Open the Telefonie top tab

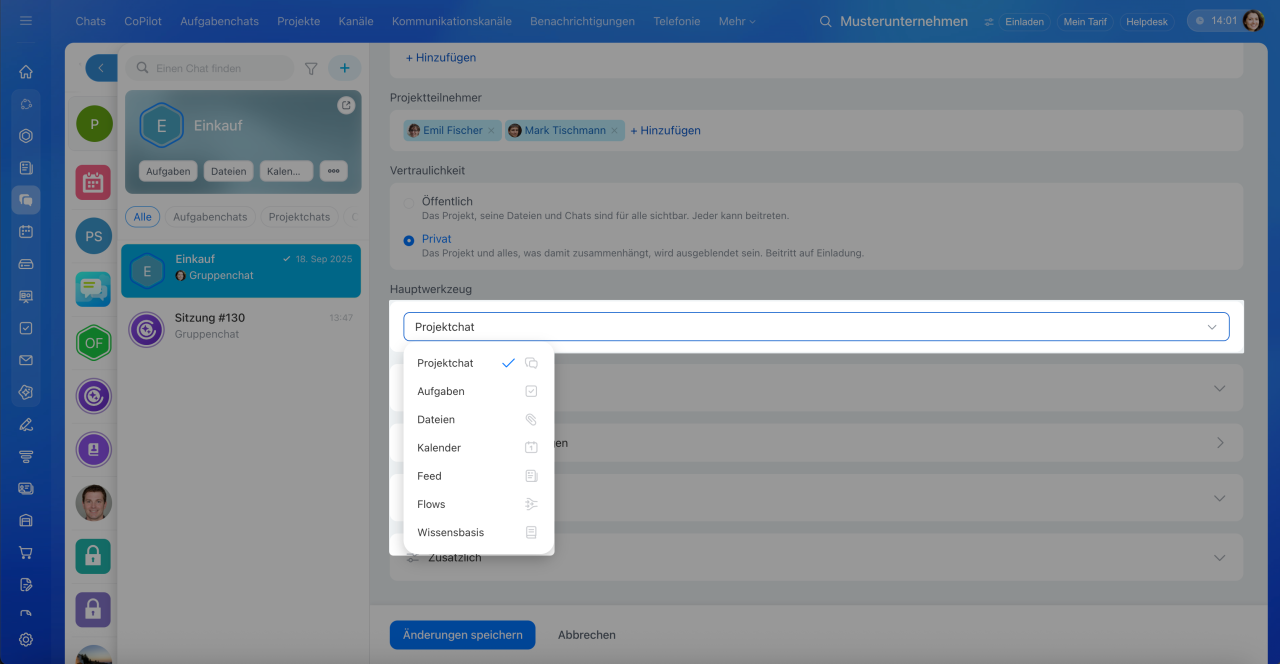tap(677, 21)
